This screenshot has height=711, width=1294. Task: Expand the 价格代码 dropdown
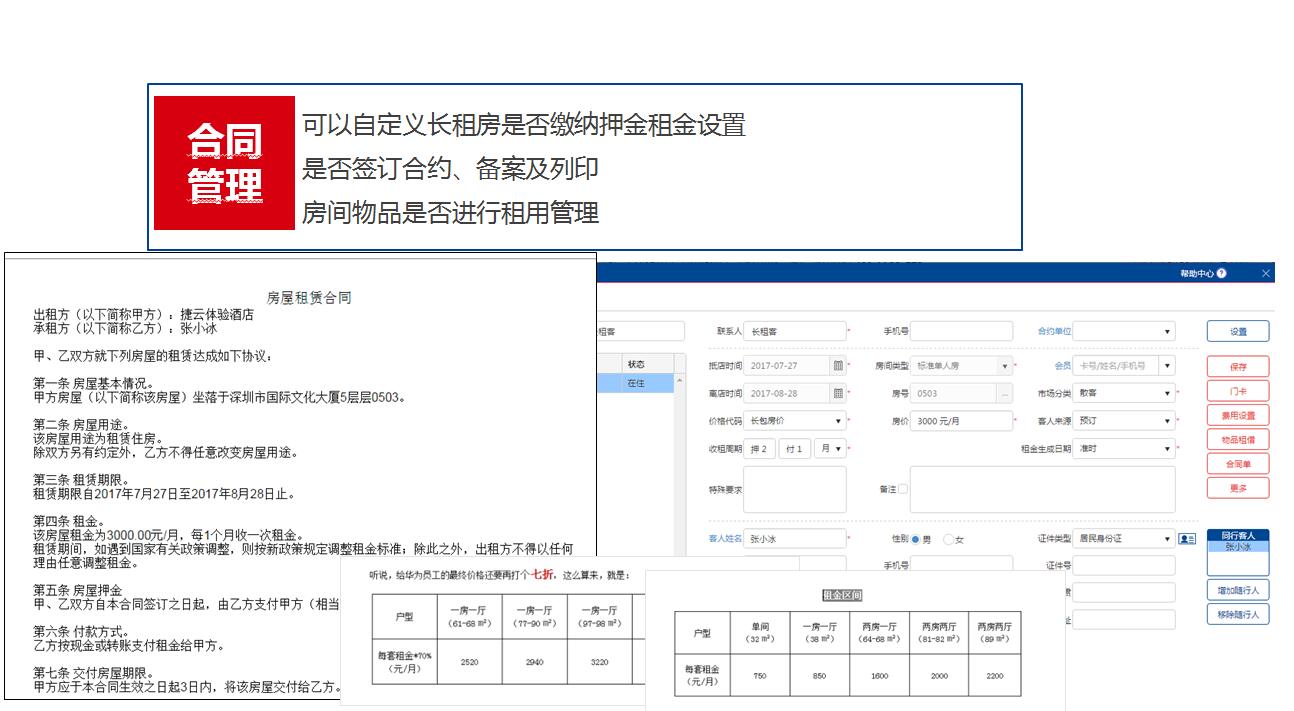(x=796, y=421)
